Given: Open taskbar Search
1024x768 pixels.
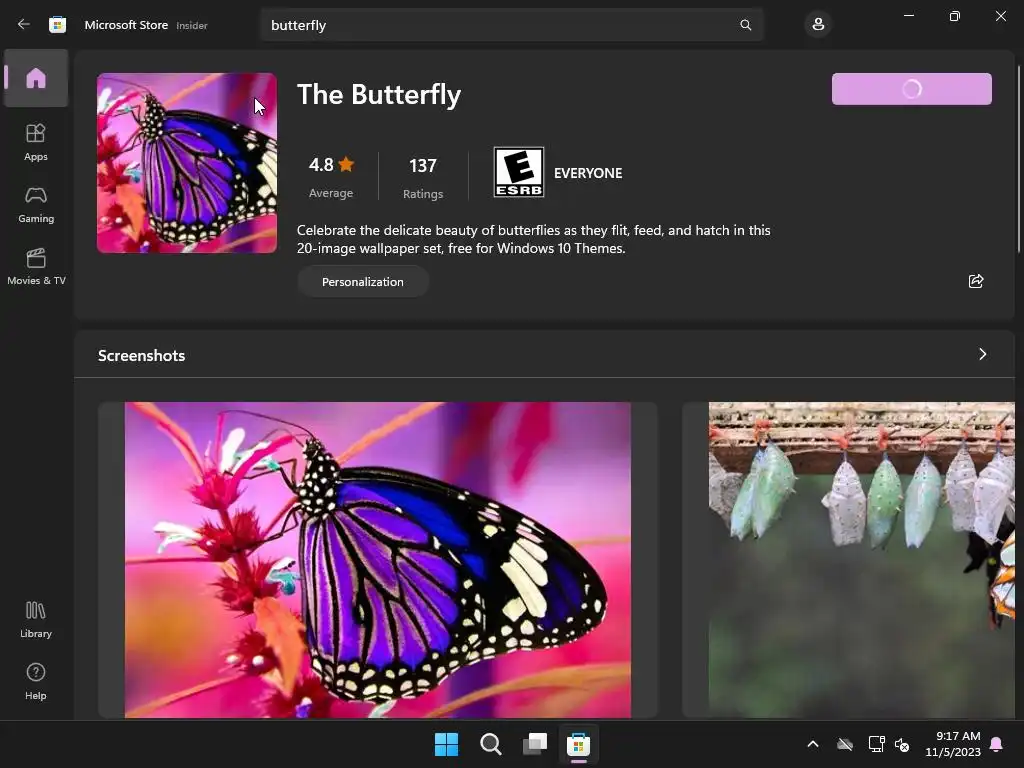Looking at the screenshot, I should (x=490, y=744).
